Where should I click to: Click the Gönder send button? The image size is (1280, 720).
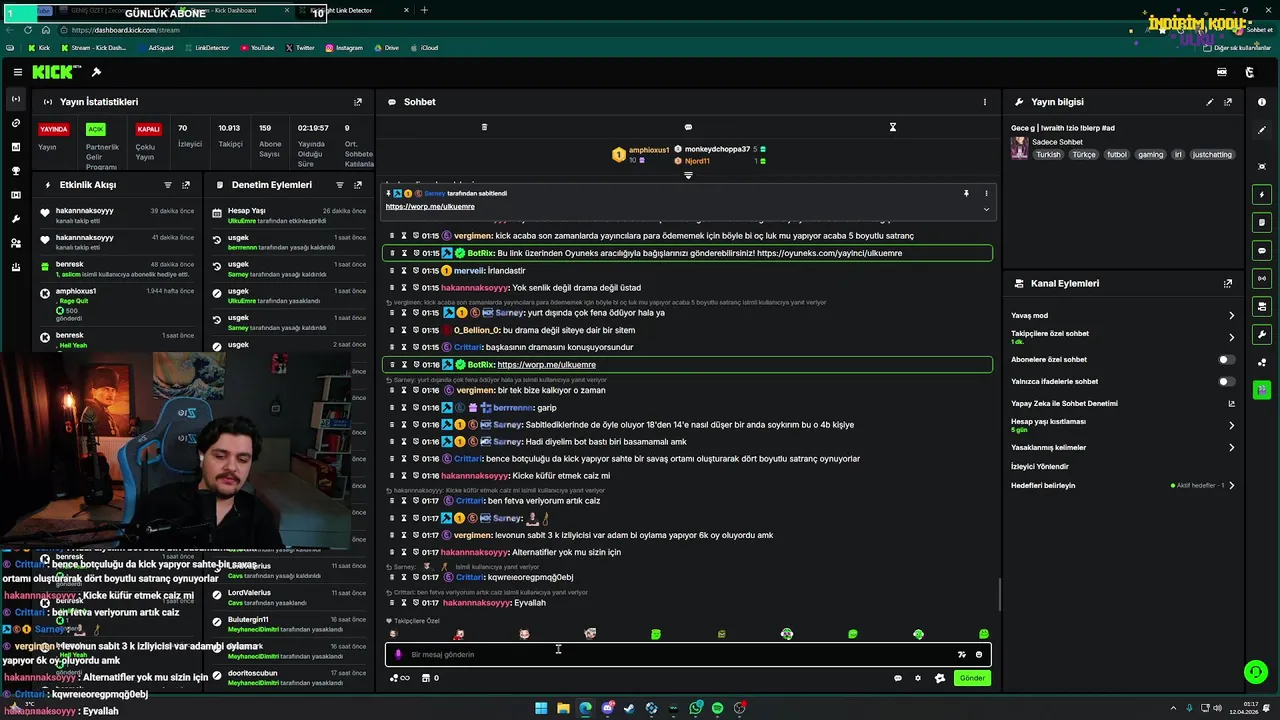point(972,678)
